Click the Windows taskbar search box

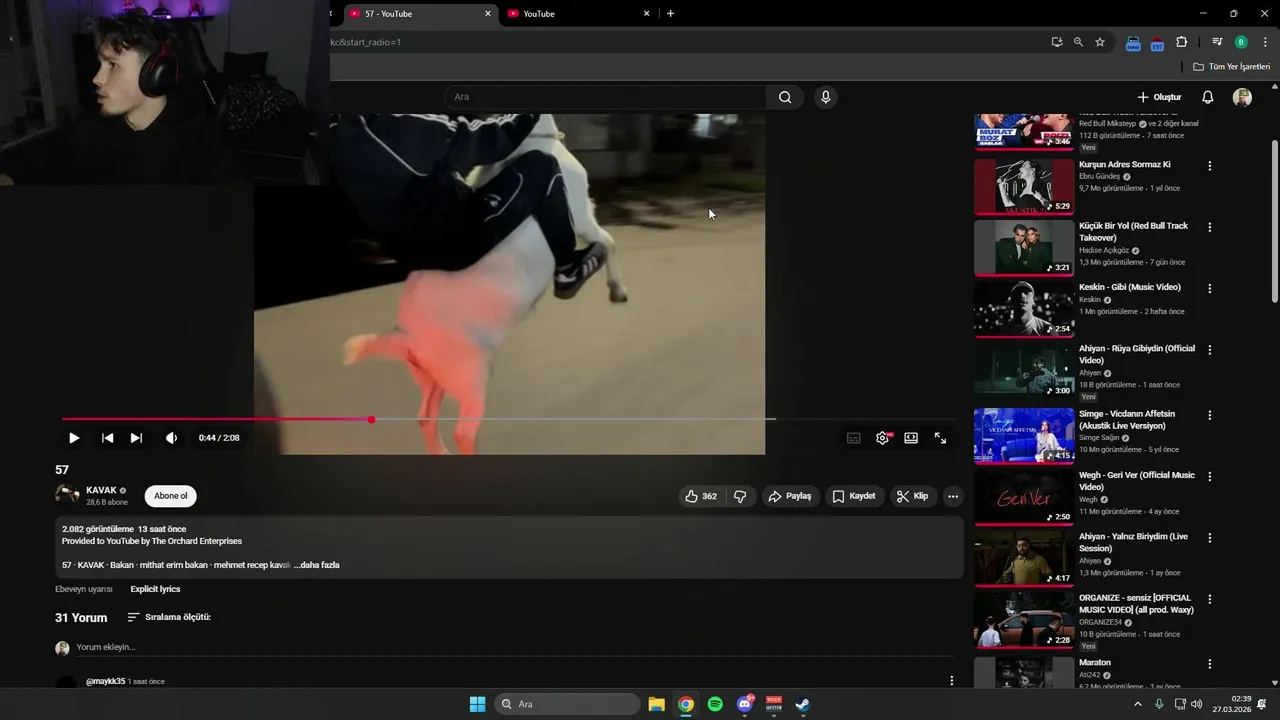click(568, 704)
